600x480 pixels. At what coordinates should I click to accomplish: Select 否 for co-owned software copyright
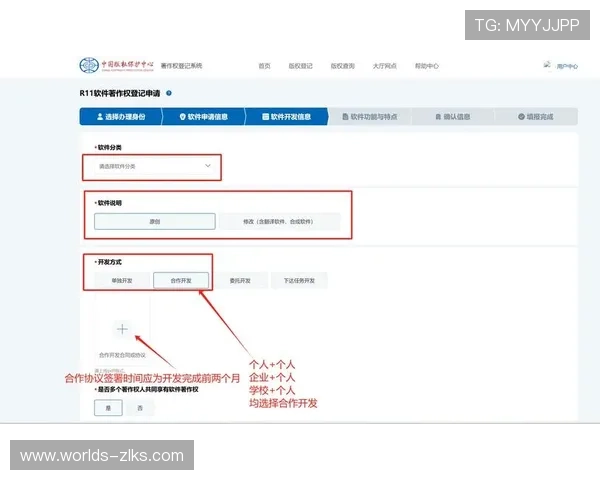(x=140, y=408)
